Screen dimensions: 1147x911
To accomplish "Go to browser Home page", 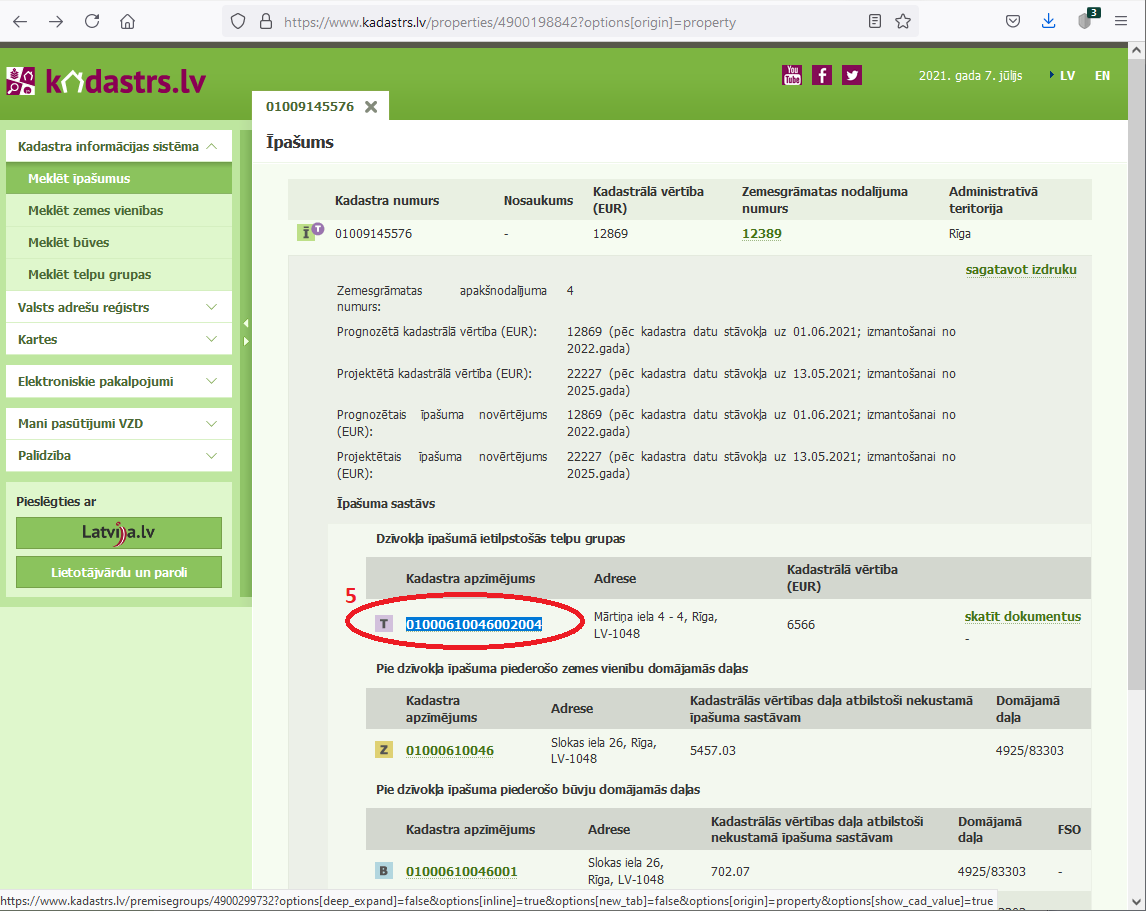I will pyautogui.click(x=127, y=21).
